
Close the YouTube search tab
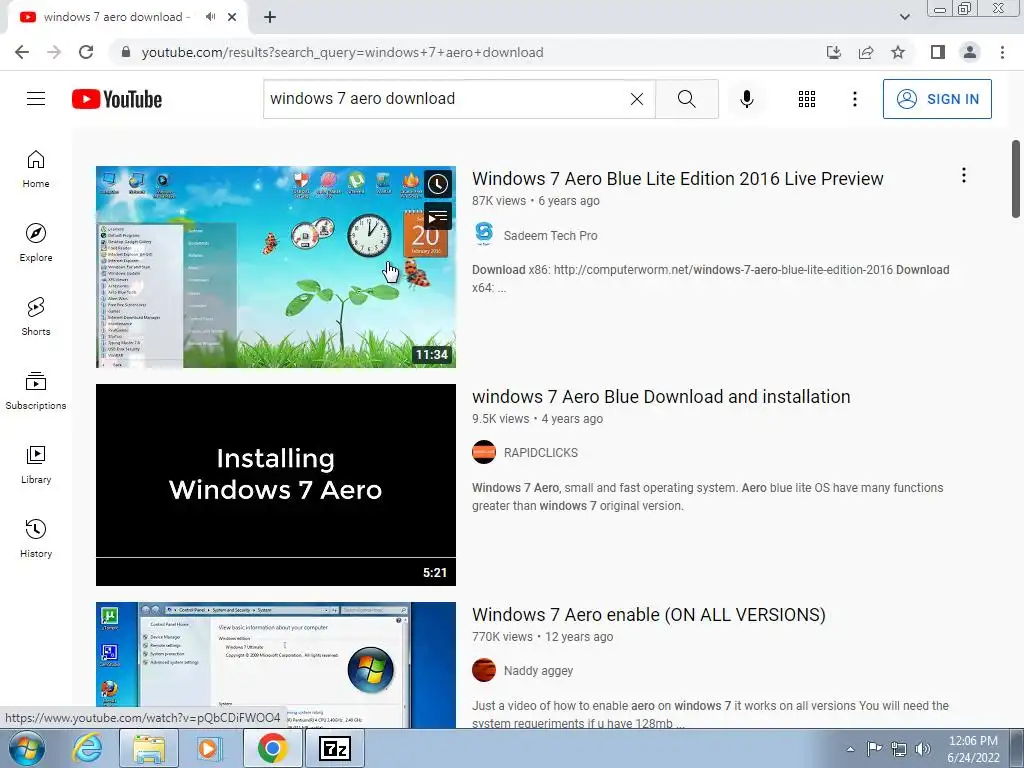tap(232, 17)
